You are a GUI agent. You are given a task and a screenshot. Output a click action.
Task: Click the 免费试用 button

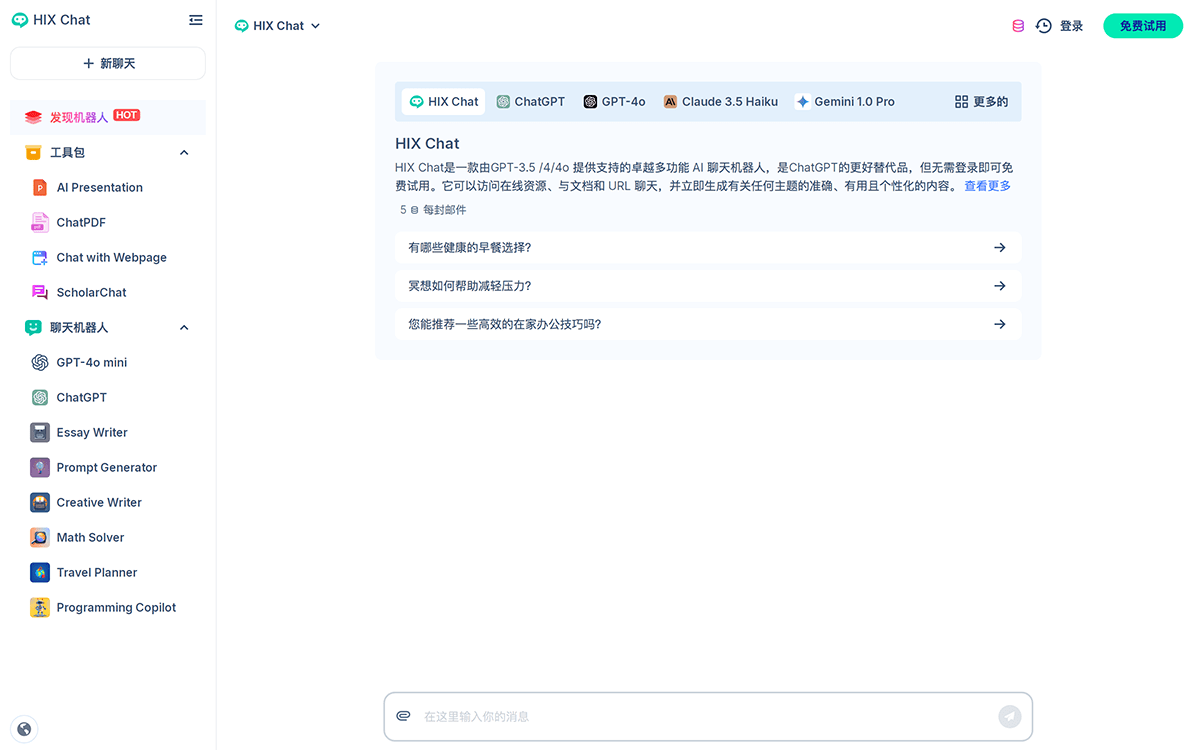click(x=1142, y=25)
